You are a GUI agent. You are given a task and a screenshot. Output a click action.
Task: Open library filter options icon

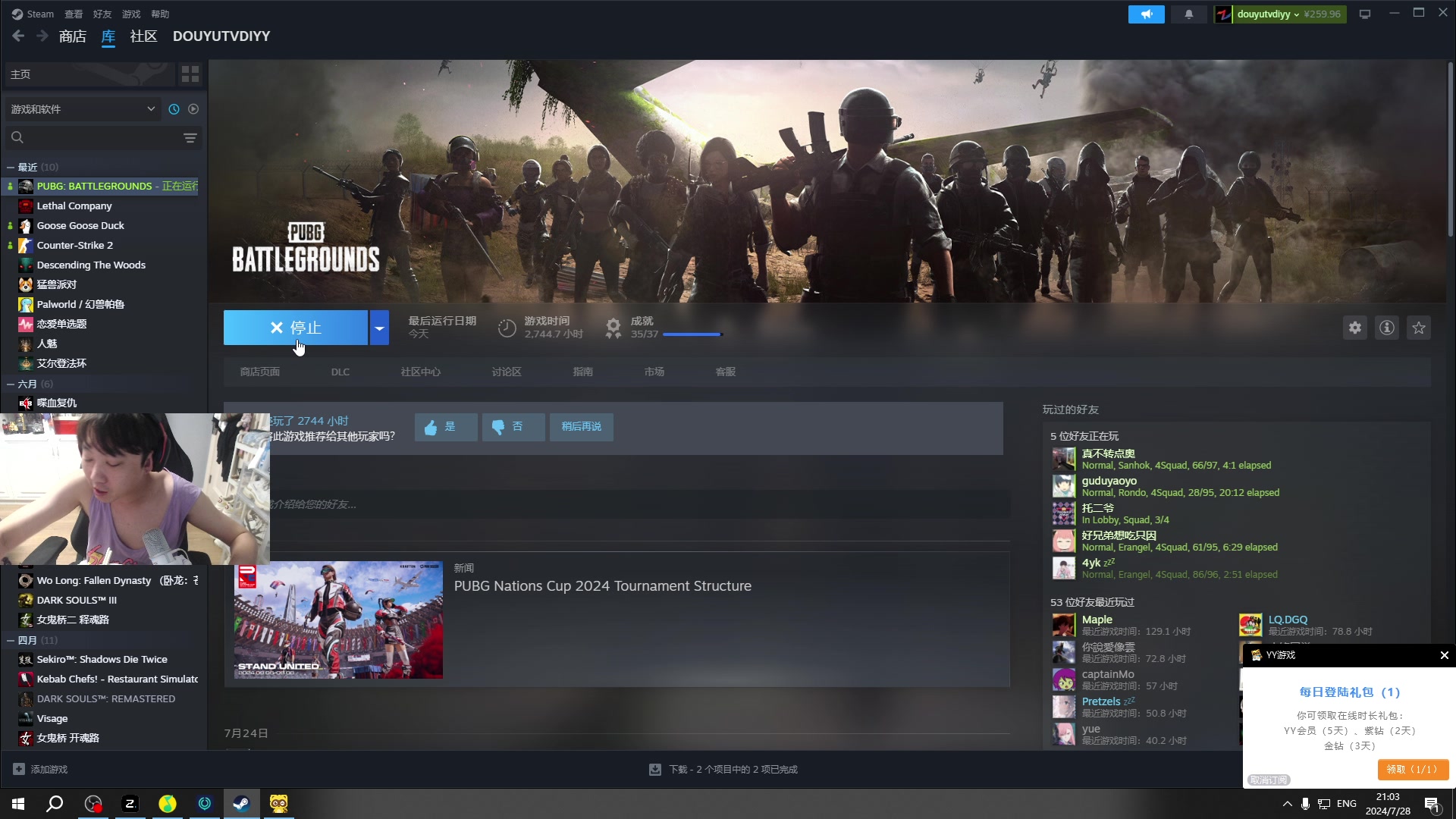point(190,138)
